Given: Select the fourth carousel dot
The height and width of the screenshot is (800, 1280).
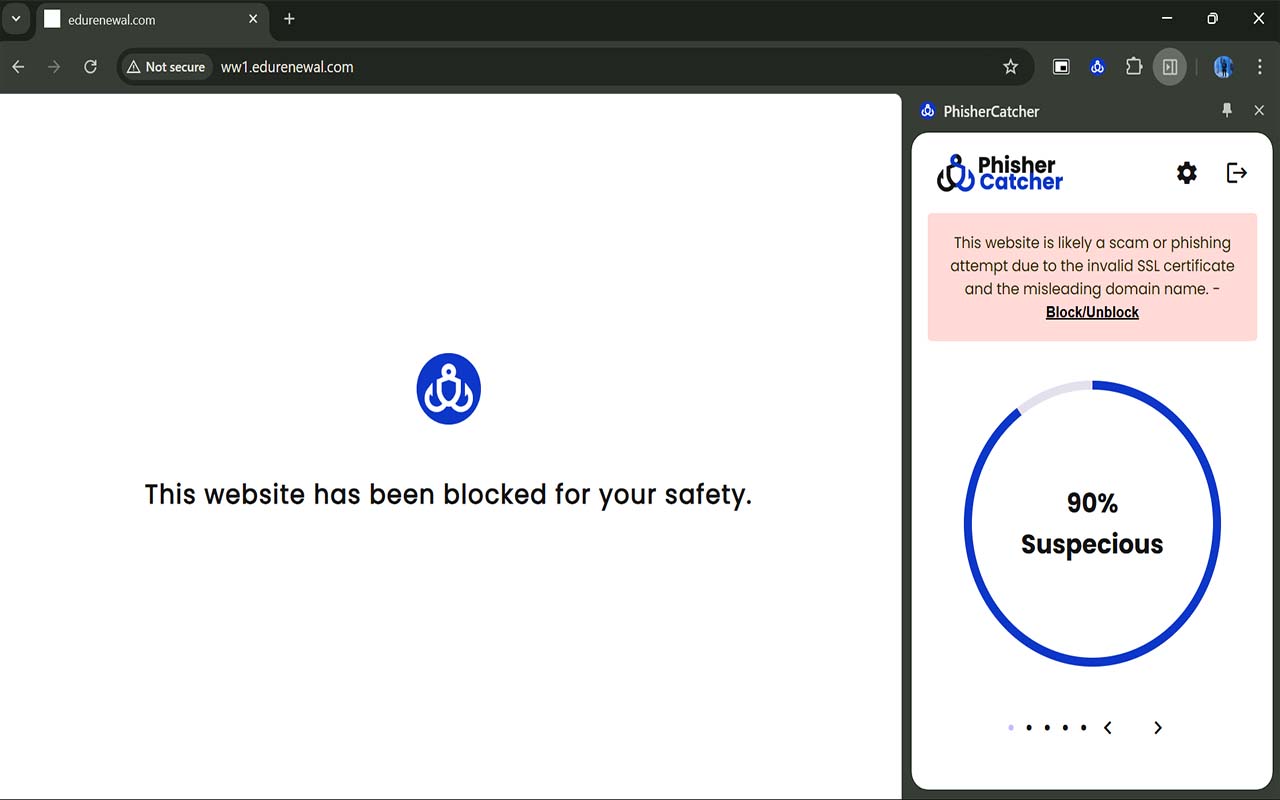Looking at the screenshot, I should click(1066, 728).
